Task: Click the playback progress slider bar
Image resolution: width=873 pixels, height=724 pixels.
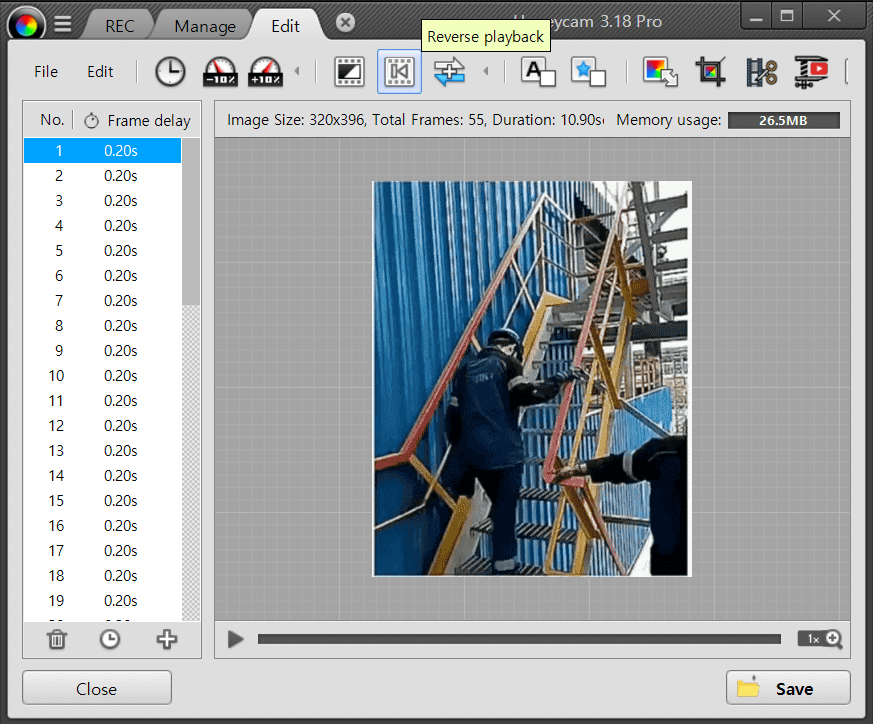Action: tap(518, 639)
